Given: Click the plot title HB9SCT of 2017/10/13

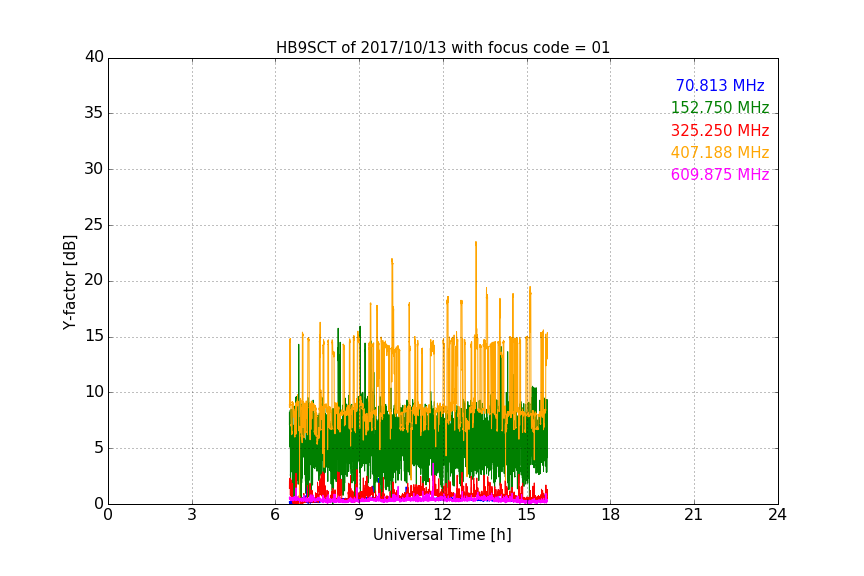Looking at the screenshot, I should [x=443, y=48].
